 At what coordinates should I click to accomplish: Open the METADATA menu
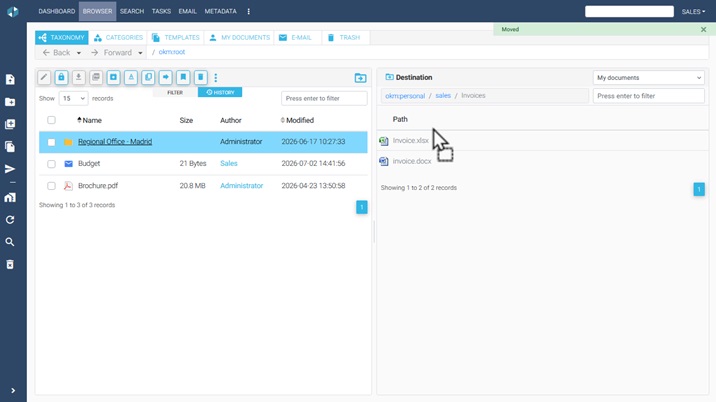(x=221, y=11)
